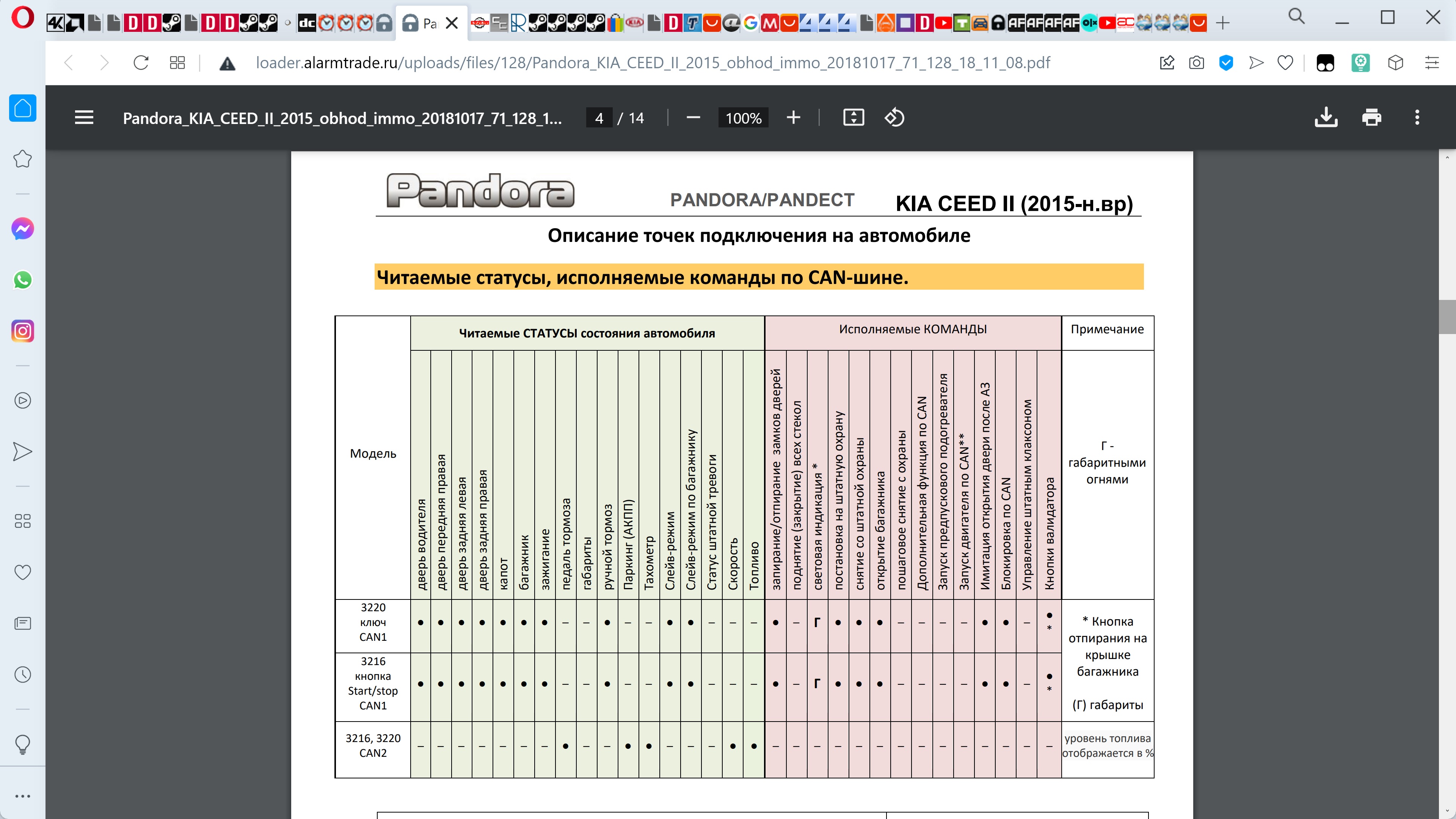Download the PDF file
Screen dimensions: 1456x819
(1326, 118)
